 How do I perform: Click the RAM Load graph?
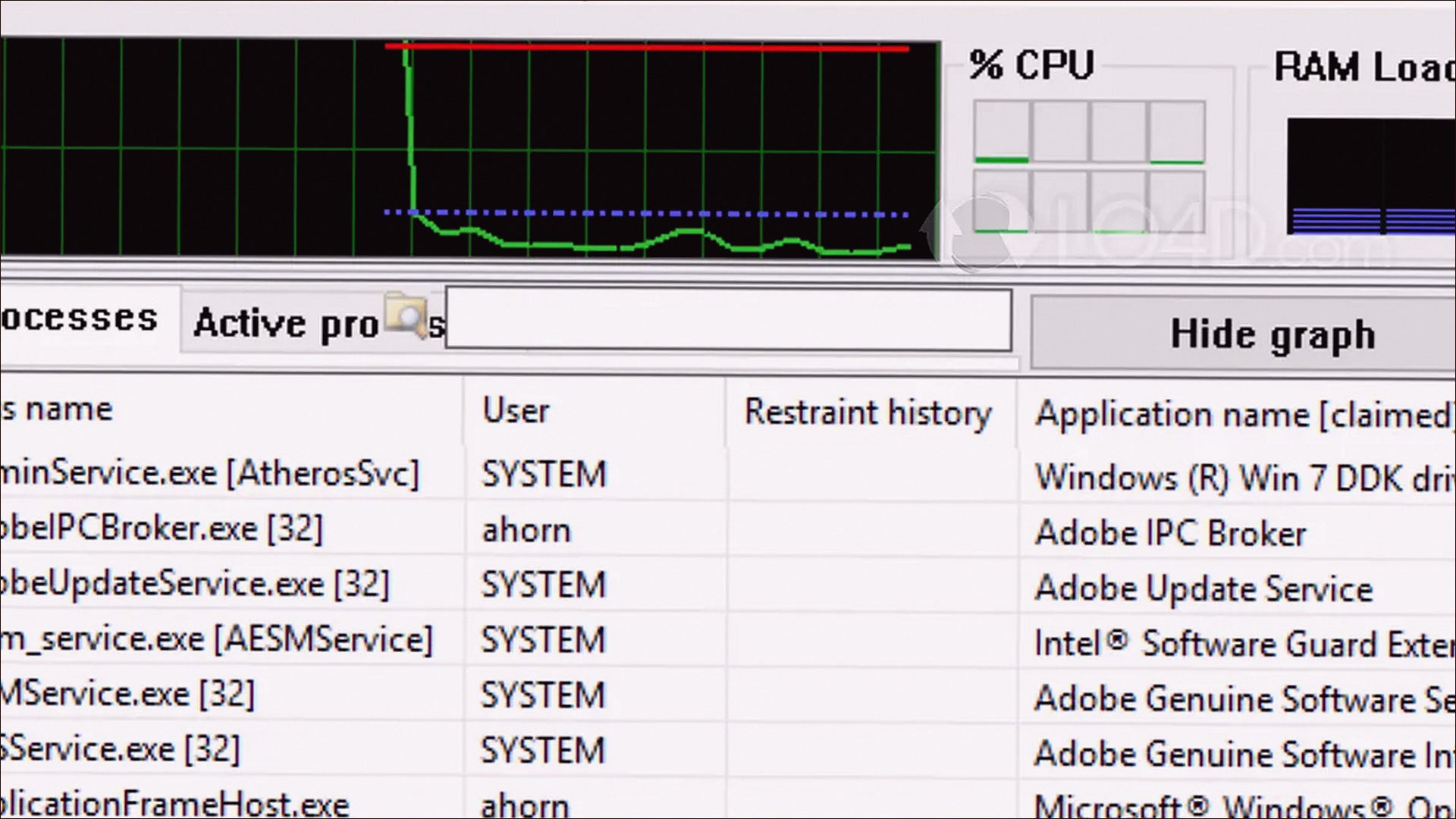[1371, 176]
